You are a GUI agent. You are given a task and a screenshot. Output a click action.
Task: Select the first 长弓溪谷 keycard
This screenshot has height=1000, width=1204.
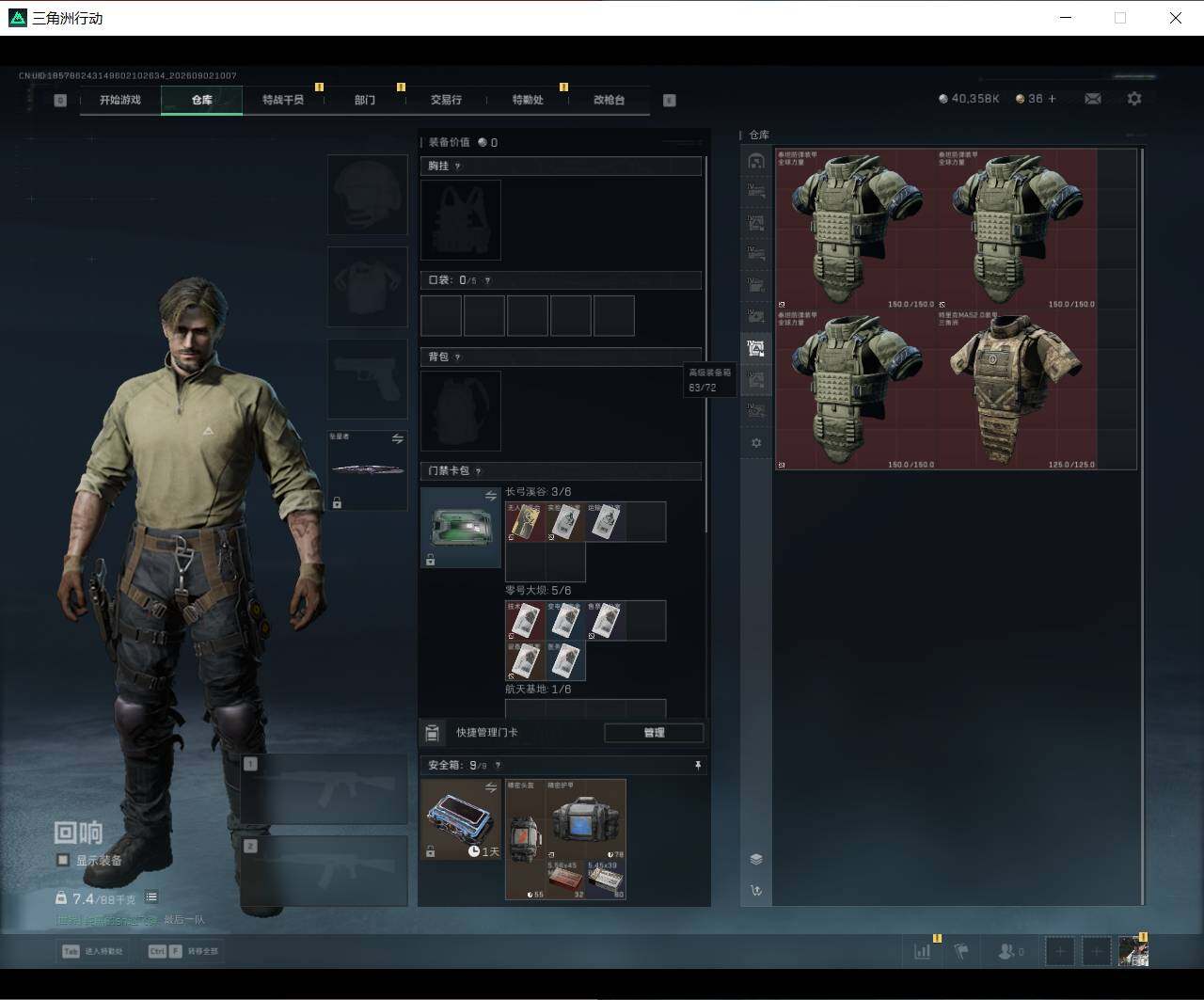click(x=525, y=522)
